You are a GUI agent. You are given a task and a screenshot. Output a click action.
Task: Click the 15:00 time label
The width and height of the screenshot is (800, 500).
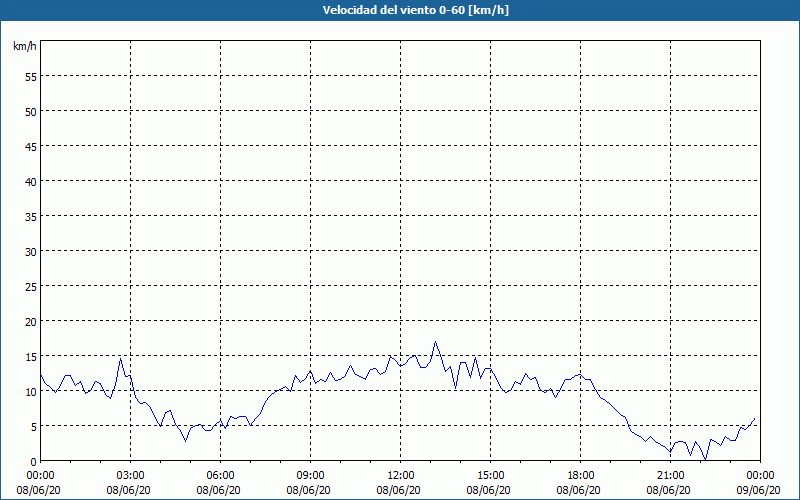click(x=490, y=475)
